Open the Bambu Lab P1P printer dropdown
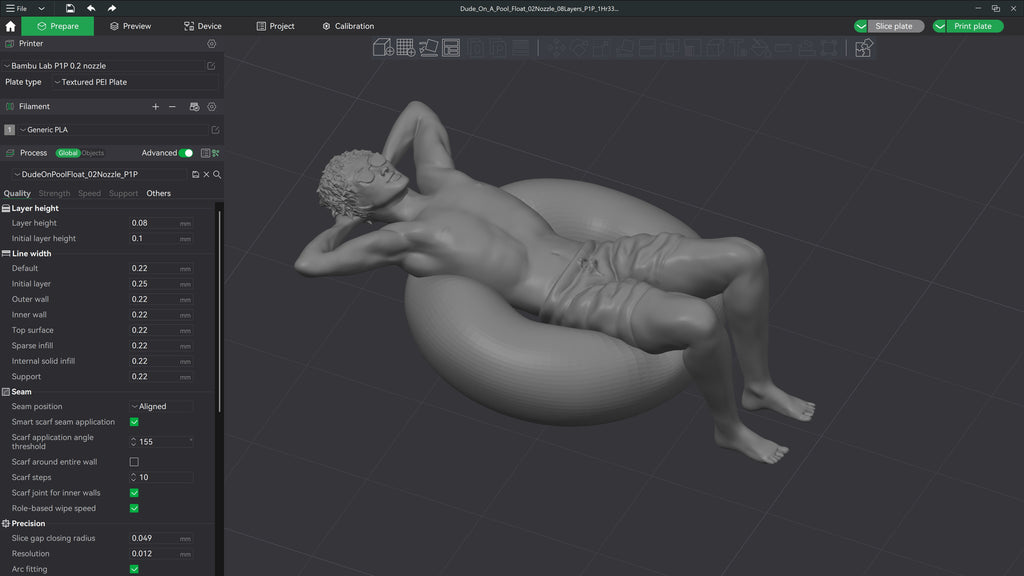The height and width of the screenshot is (576, 1024). point(104,66)
